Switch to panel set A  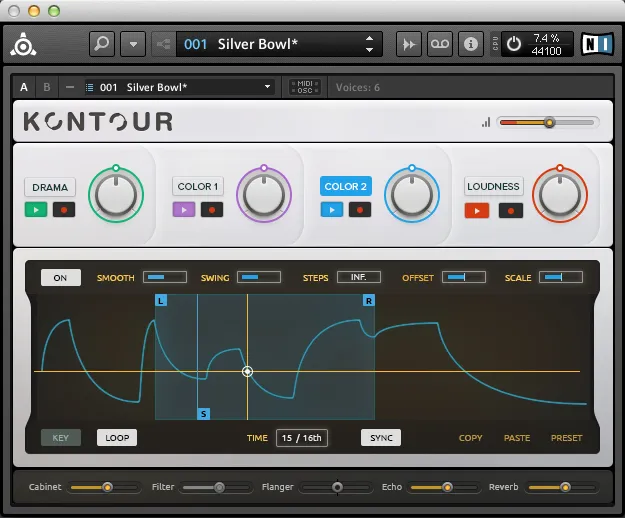pyautogui.click(x=24, y=87)
